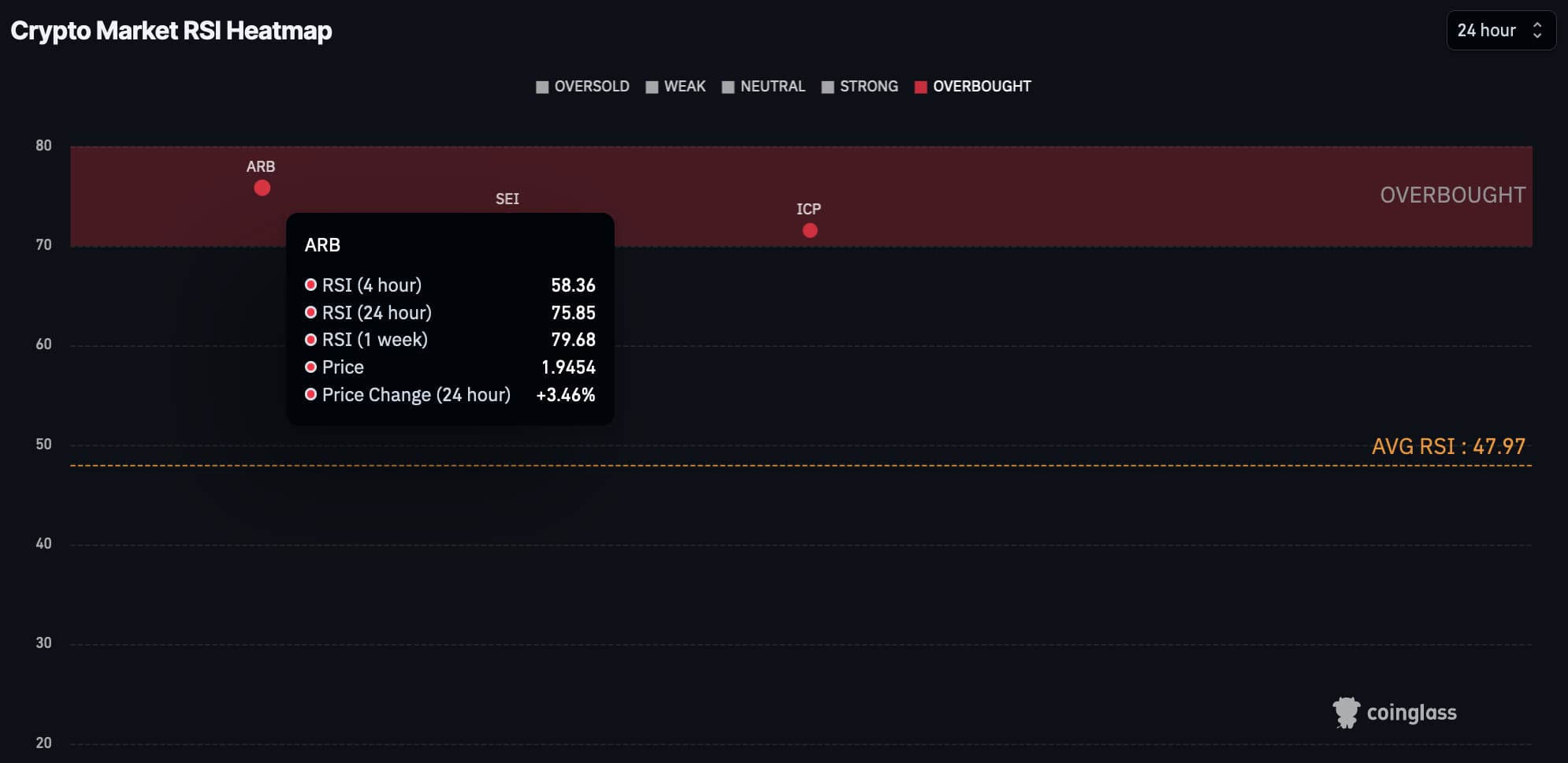Click the Price Change (24 hour) tooltip row
The width and height of the screenshot is (1568, 763).
pos(449,395)
